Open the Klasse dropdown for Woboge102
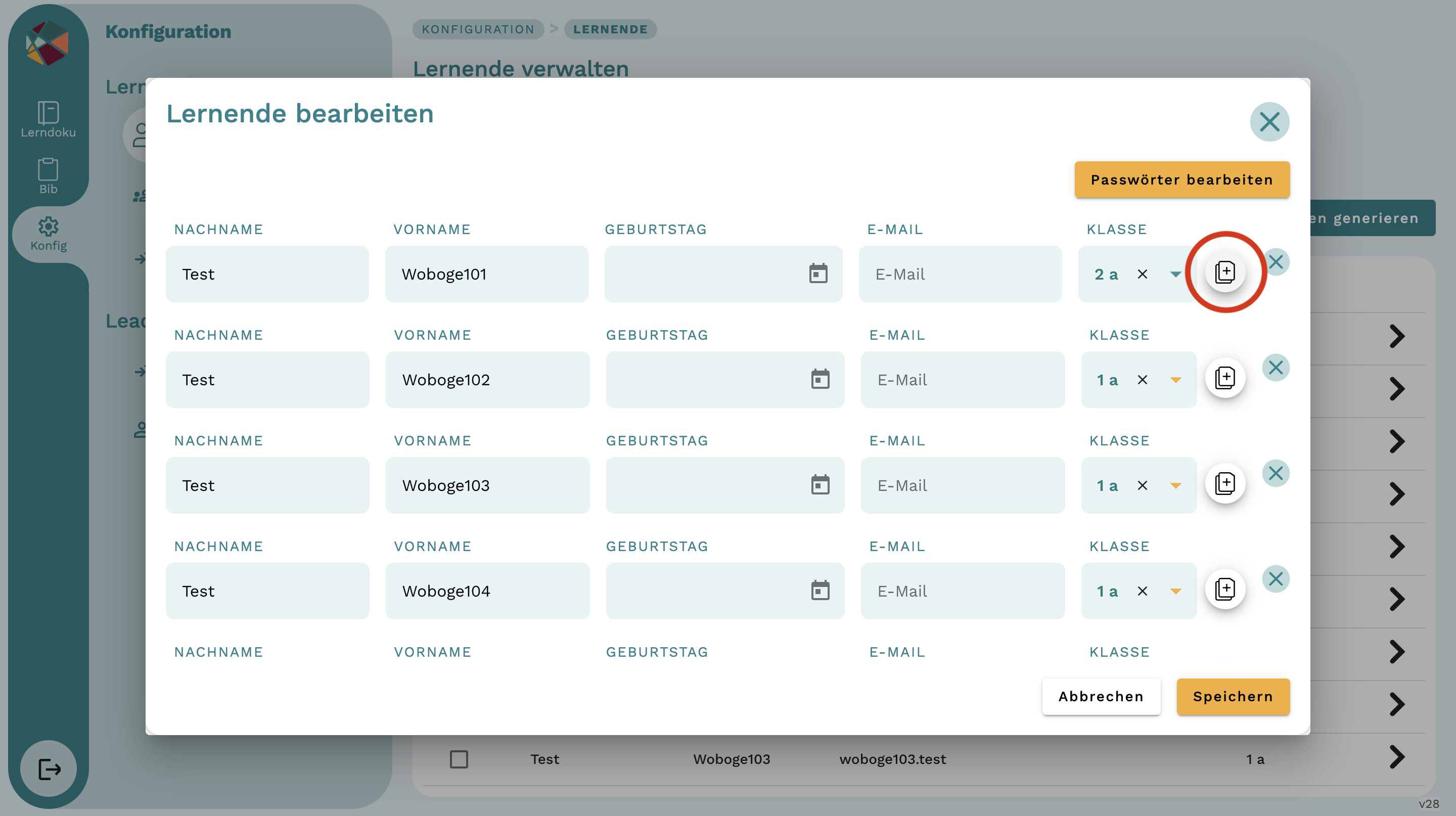 tap(1175, 380)
